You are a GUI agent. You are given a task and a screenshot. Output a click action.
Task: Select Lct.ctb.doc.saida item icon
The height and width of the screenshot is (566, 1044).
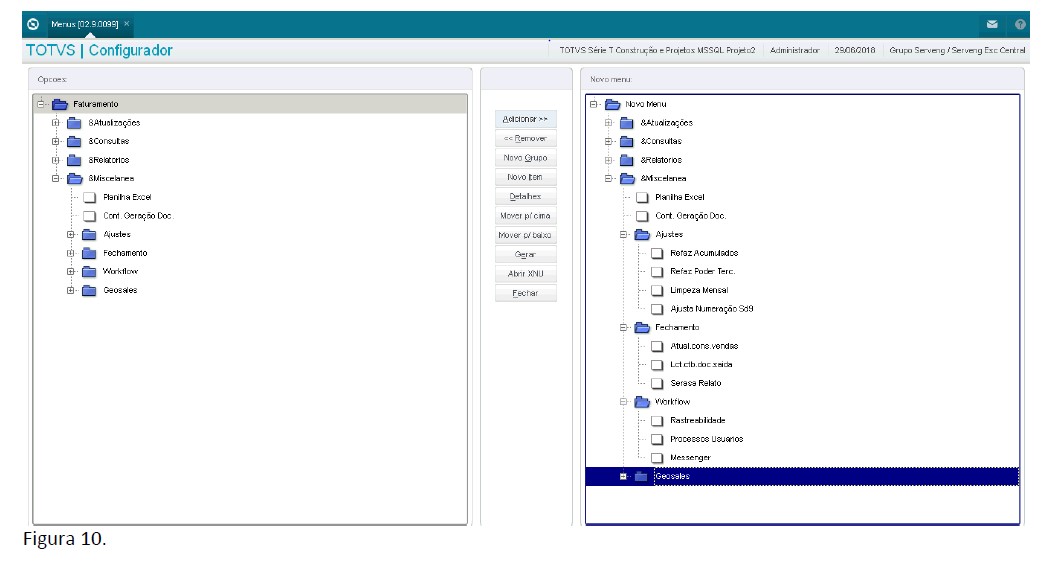657,365
